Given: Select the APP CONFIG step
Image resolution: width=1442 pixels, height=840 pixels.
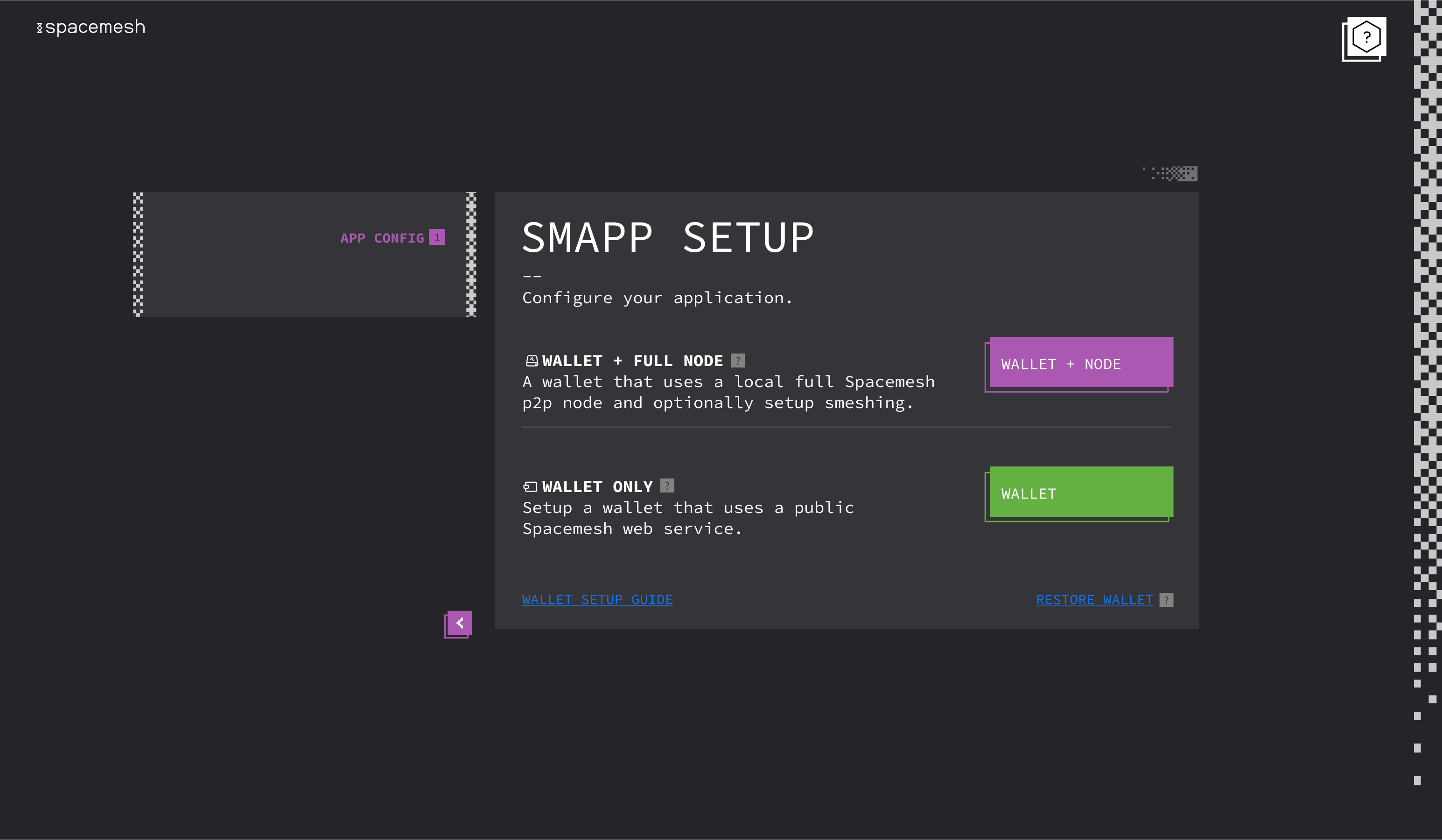Looking at the screenshot, I should pyautogui.click(x=382, y=238).
